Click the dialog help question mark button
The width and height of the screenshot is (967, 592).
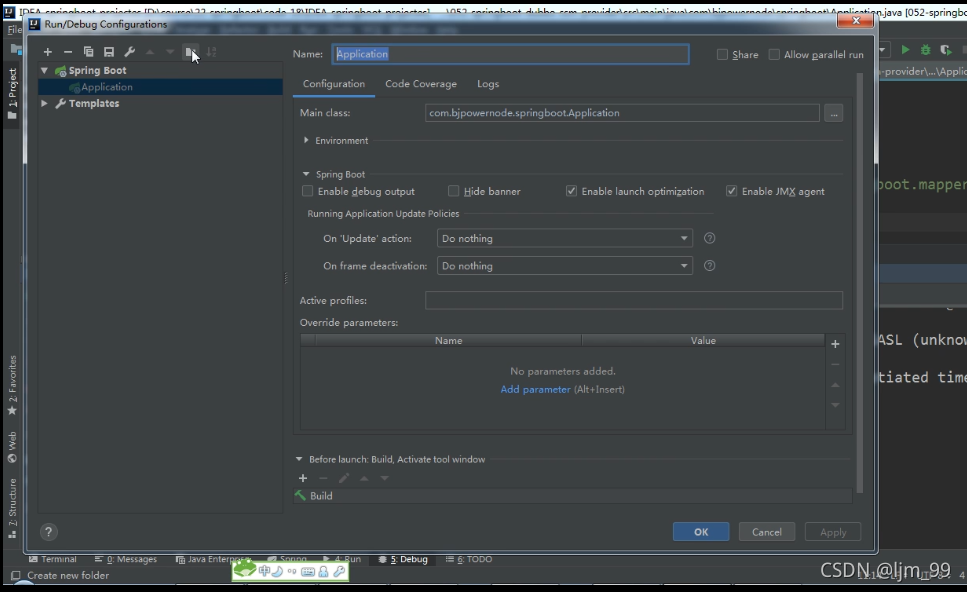click(x=49, y=532)
